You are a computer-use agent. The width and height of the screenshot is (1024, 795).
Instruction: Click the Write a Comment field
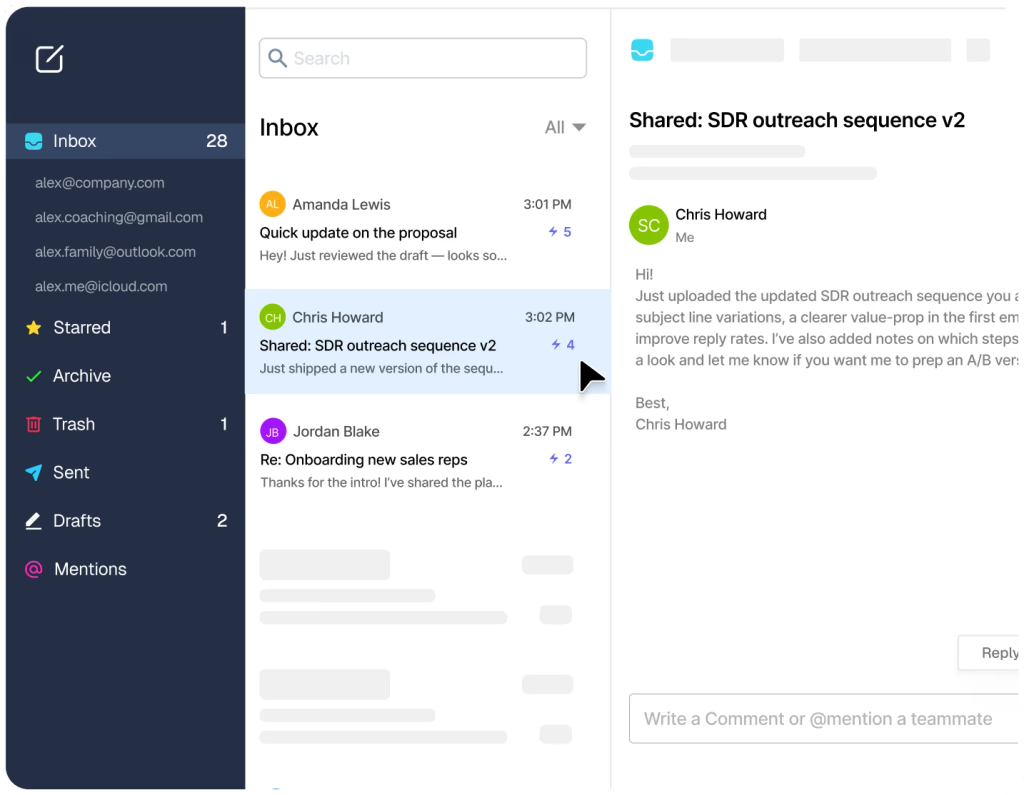[824, 719]
